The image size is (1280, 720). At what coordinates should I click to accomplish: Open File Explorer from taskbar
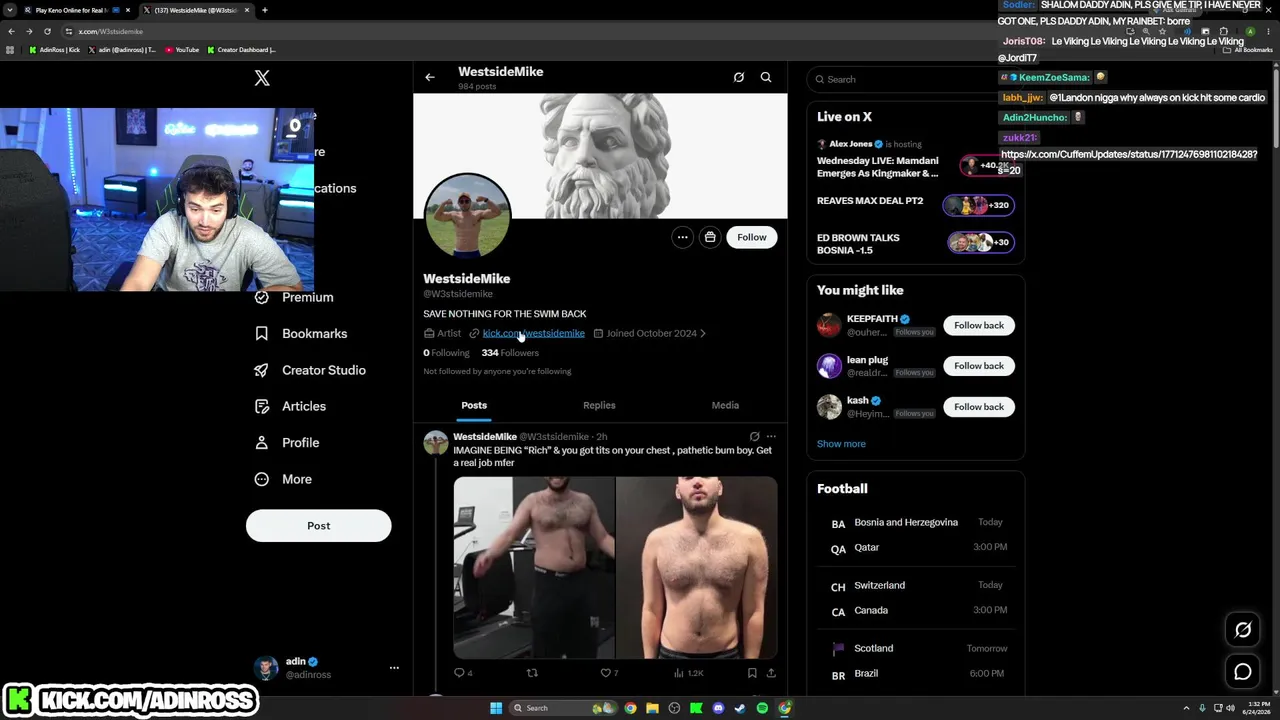point(652,708)
